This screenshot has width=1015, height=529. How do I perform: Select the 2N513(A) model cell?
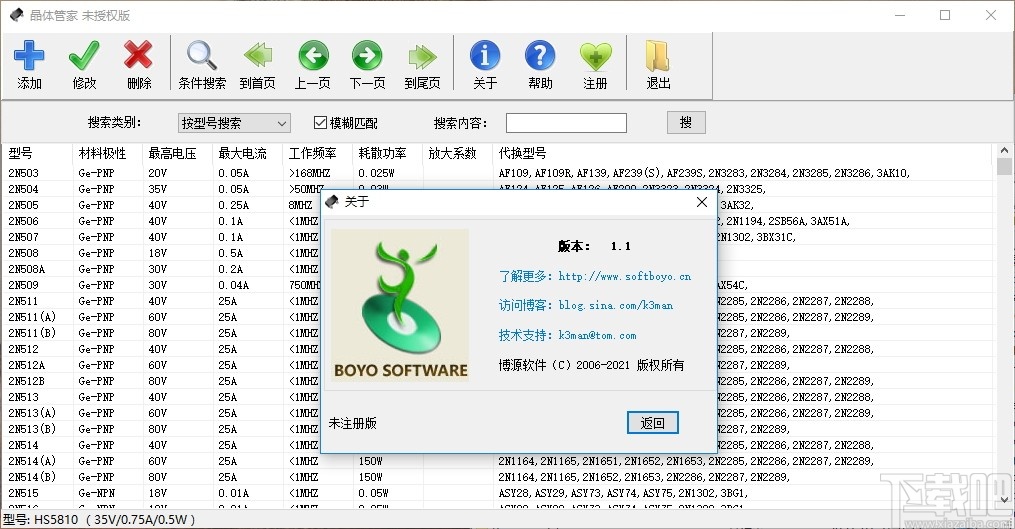pos(32,413)
